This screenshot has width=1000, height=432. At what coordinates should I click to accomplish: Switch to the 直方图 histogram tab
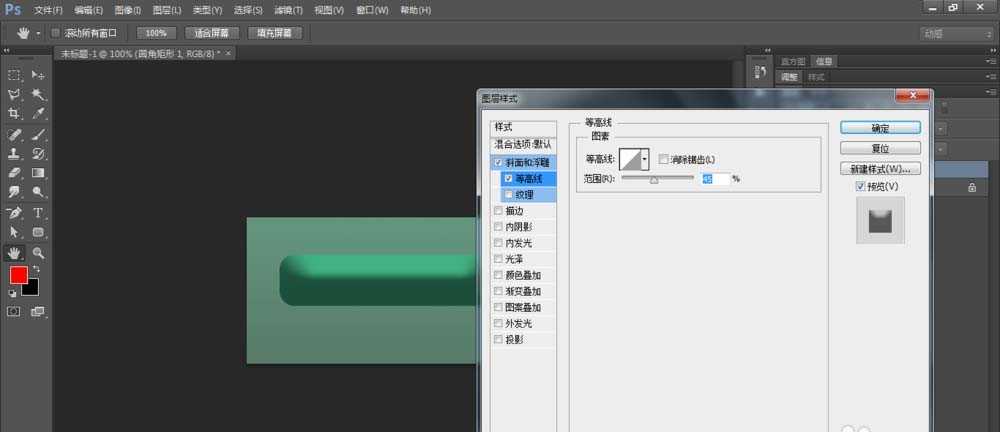[793, 61]
